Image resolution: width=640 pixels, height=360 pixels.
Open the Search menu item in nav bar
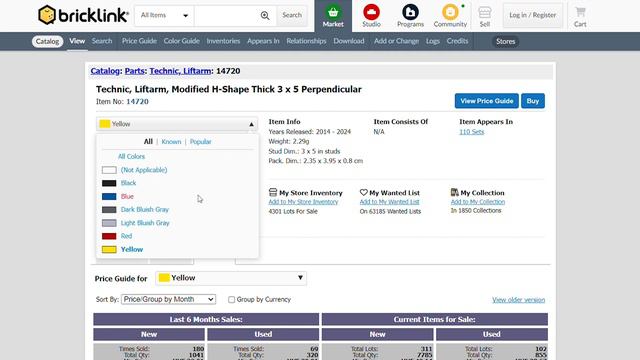102,41
